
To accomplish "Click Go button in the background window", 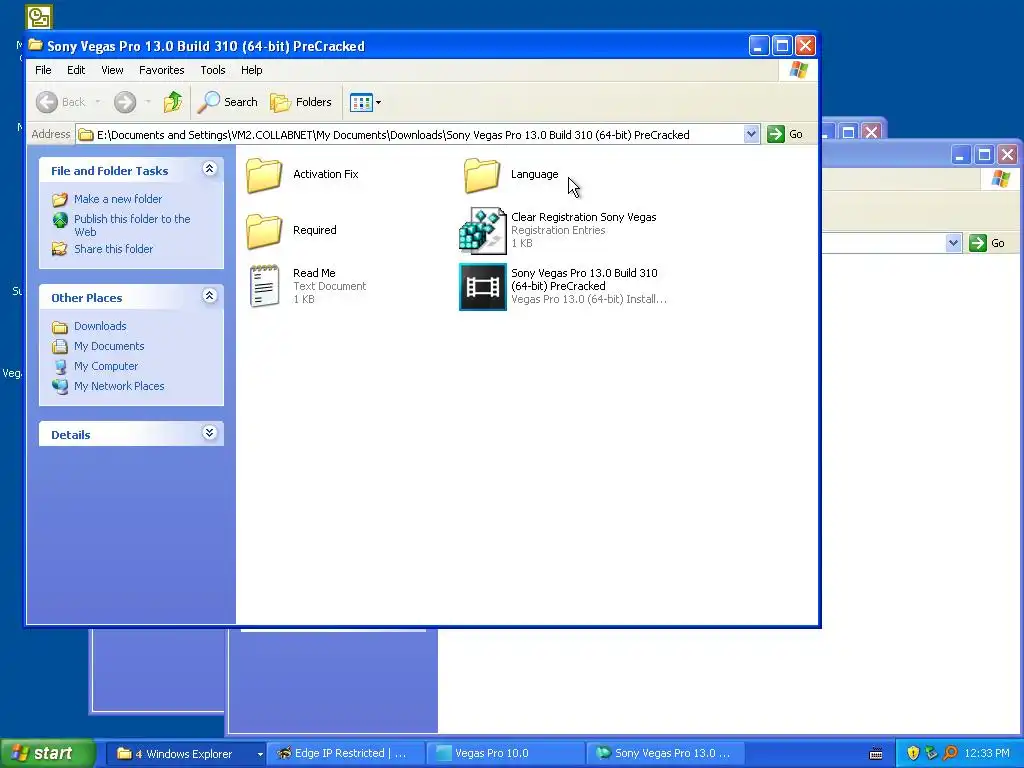I will pyautogui.click(x=987, y=243).
